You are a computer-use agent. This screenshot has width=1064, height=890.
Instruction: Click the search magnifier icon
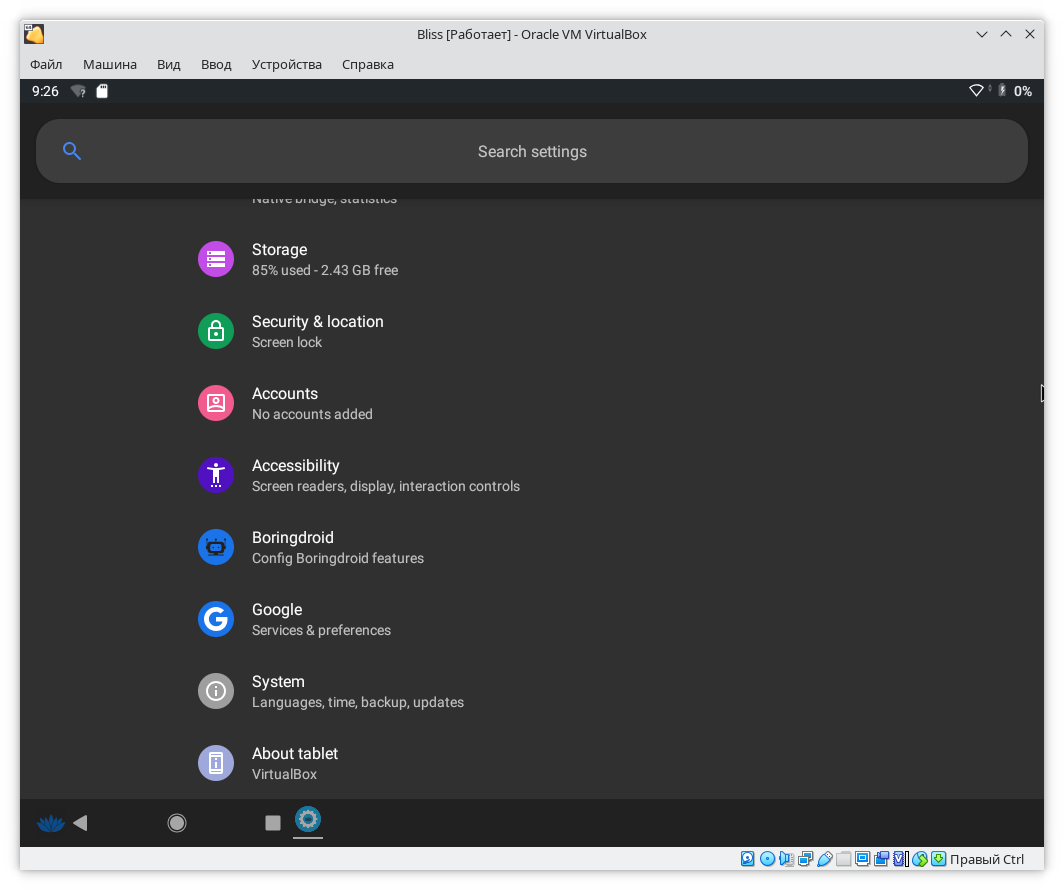pos(71,151)
